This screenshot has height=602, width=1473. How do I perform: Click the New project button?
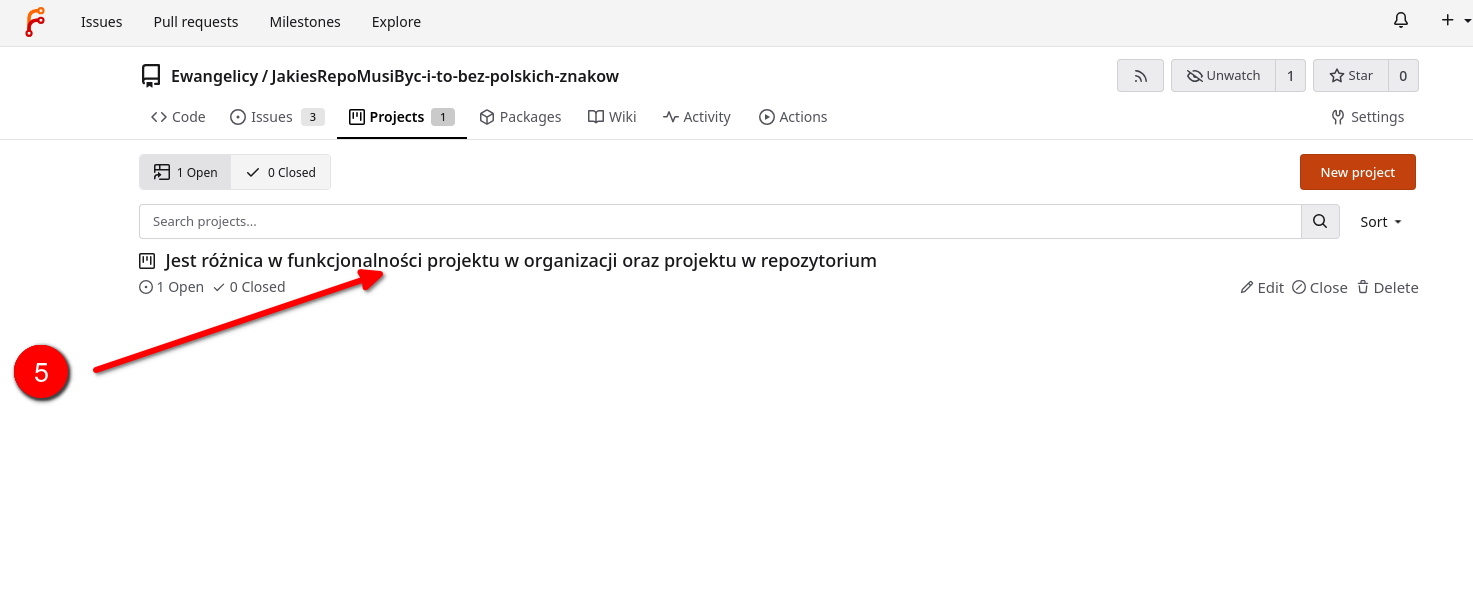pos(1357,173)
